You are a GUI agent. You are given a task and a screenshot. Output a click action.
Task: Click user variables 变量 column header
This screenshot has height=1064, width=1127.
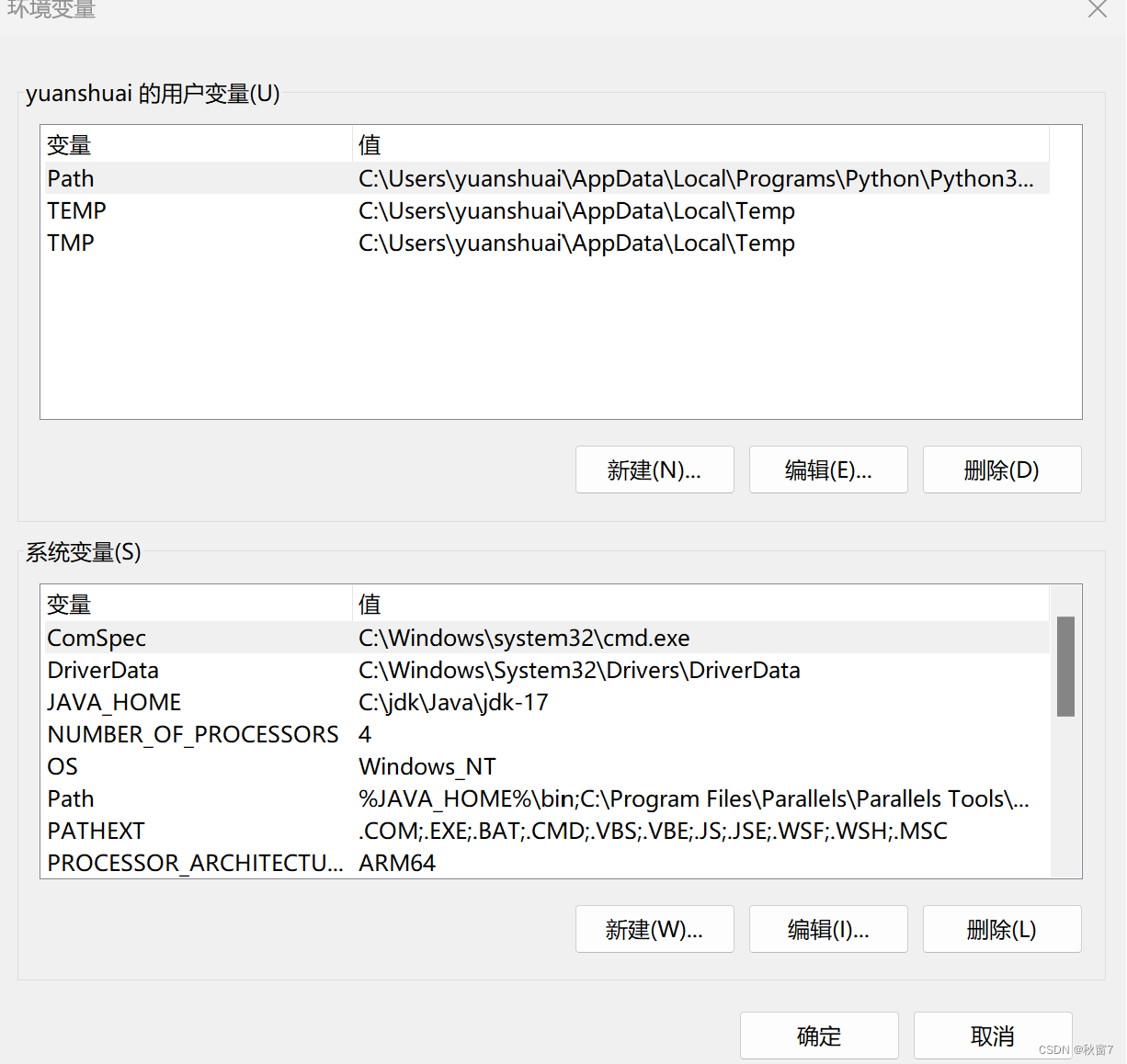coord(198,144)
